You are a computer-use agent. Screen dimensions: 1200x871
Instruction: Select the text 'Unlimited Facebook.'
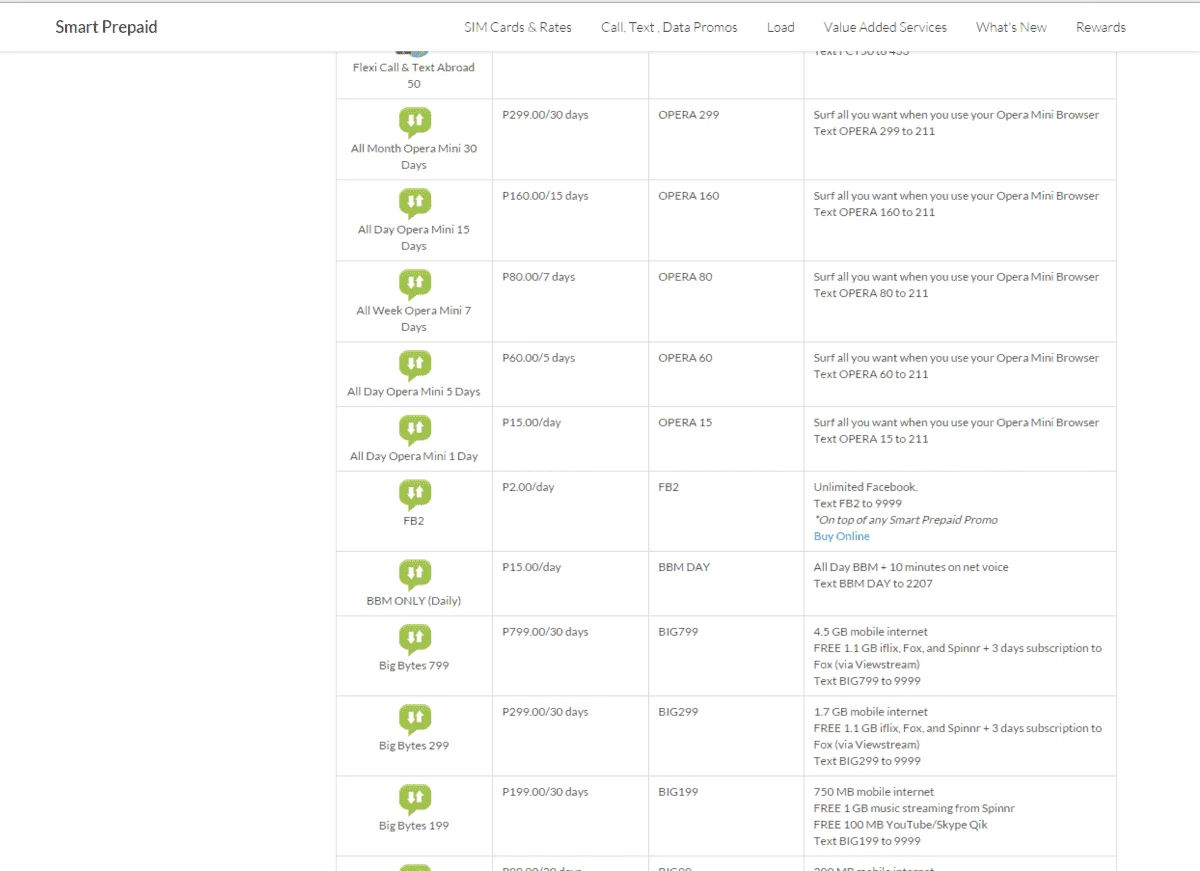coord(866,487)
